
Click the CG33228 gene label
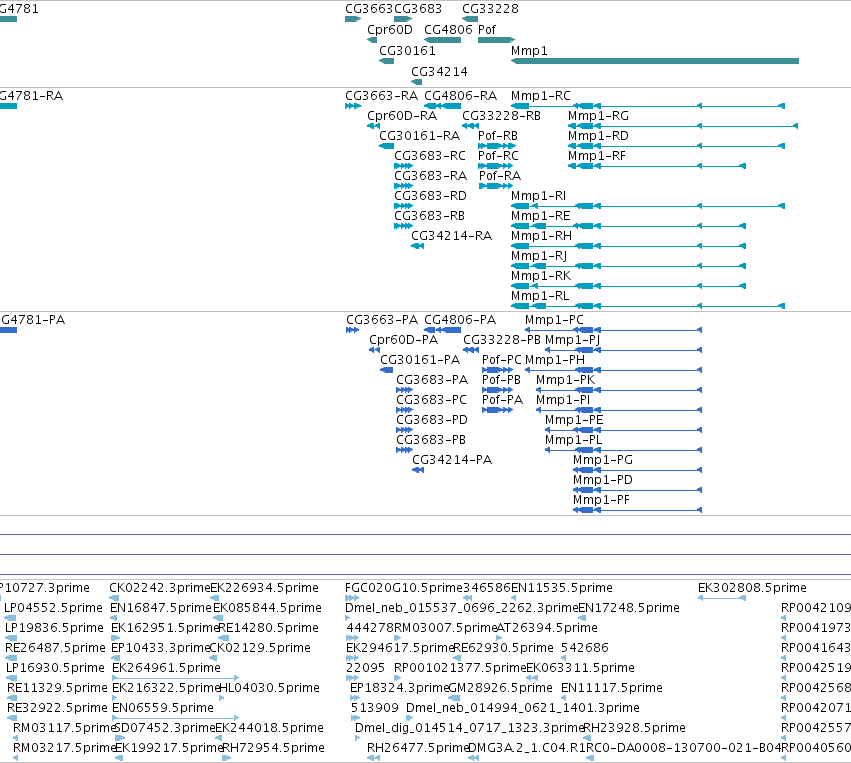pyautogui.click(x=490, y=9)
